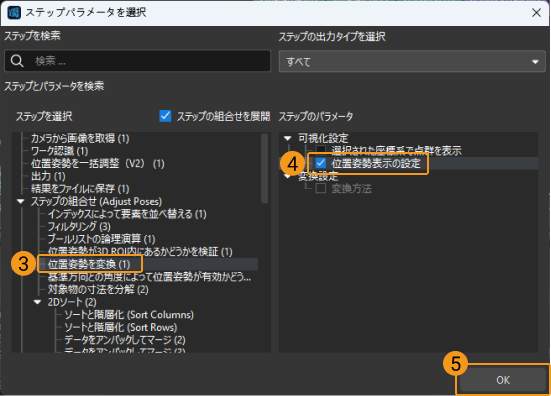Open the step output type dropdown (すべて)

[x=412, y=62]
